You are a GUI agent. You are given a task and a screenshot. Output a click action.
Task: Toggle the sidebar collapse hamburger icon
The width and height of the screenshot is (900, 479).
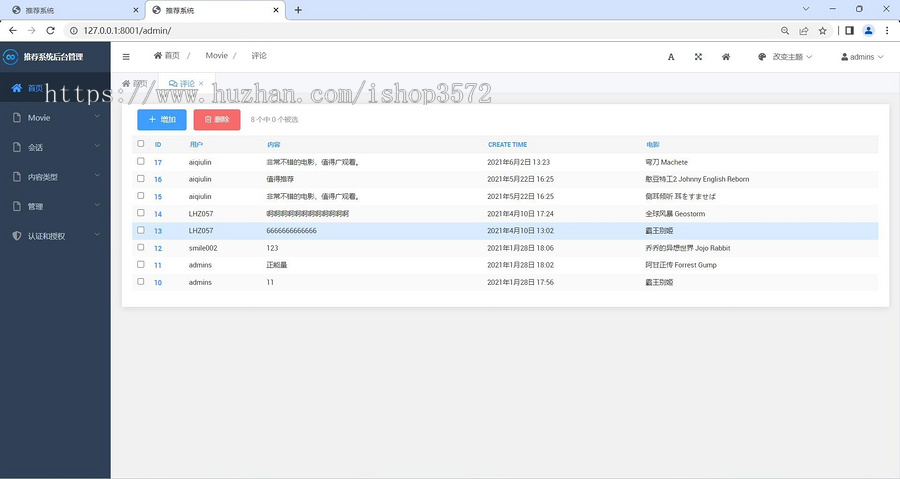tap(126, 57)
